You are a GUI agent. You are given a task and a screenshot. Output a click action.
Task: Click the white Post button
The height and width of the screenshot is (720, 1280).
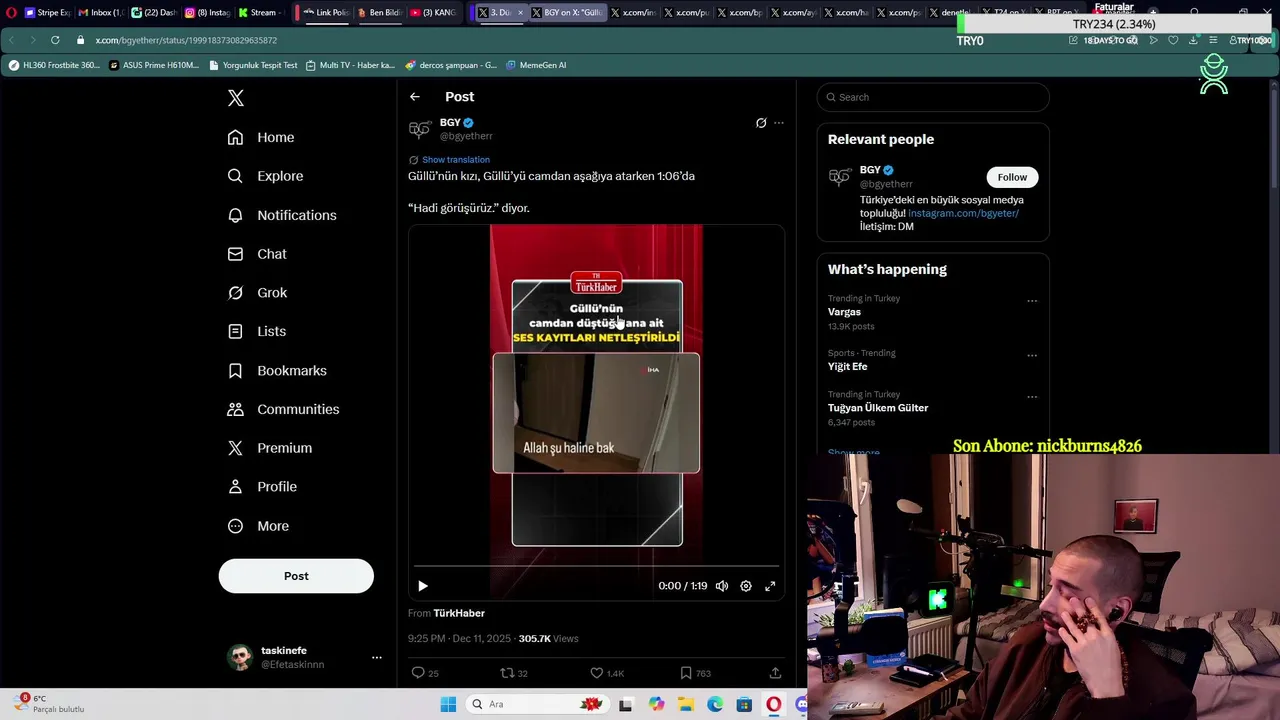click(x=296, y=576)
